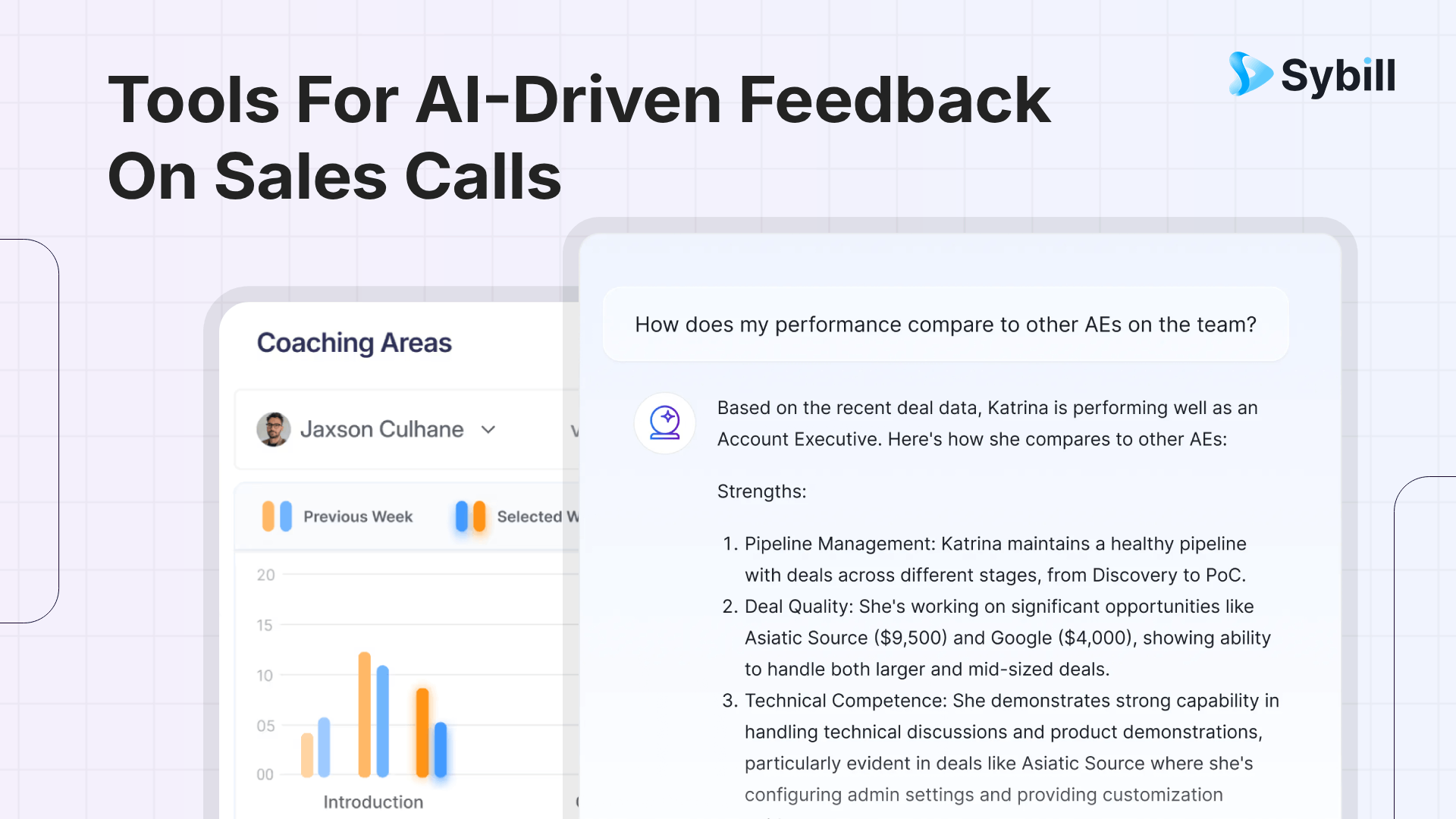Viewport: 1456px width, 819px height.
Task: Click the Previous Week legend color bars
Action: point(277,516)
